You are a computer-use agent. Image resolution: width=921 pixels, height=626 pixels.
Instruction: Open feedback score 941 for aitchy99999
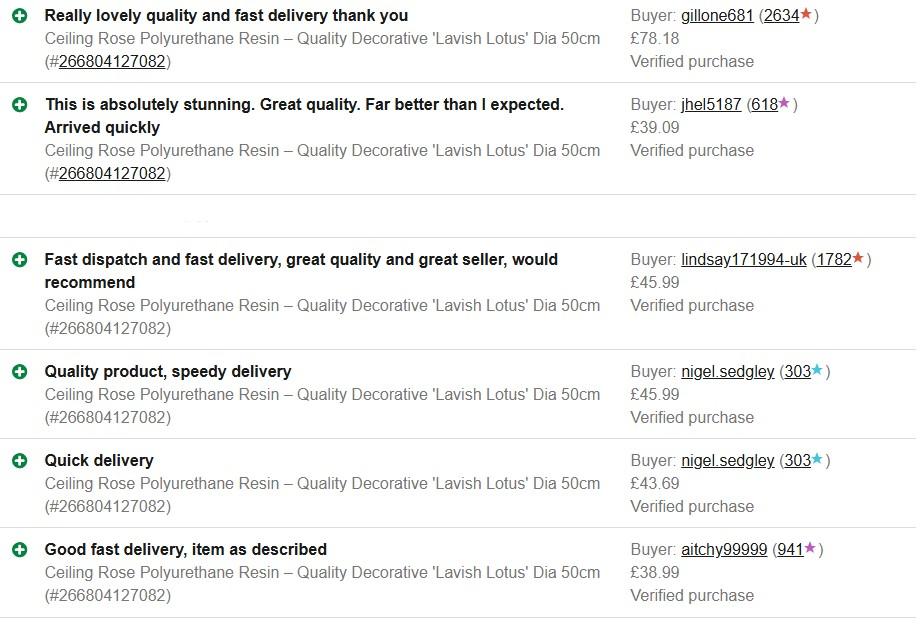(790, 550)
